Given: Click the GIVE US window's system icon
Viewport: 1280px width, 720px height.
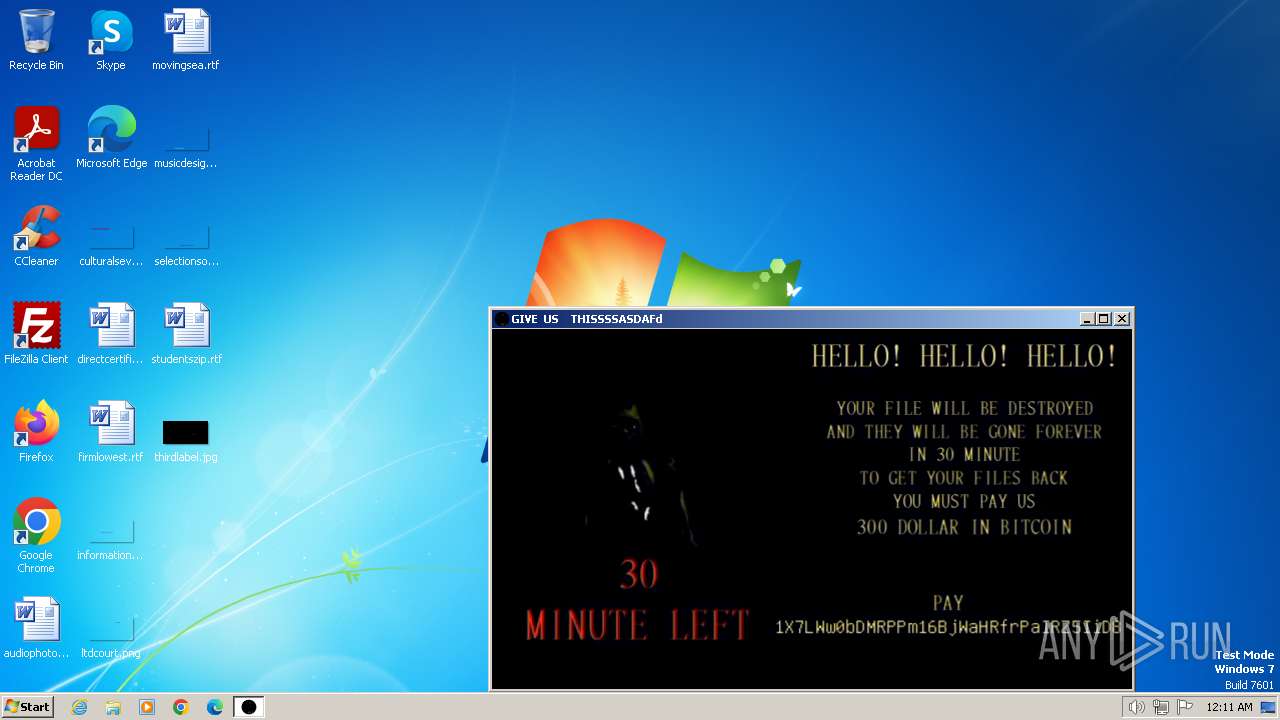Looking at the screenshot, I should click(x=501, y=319).
